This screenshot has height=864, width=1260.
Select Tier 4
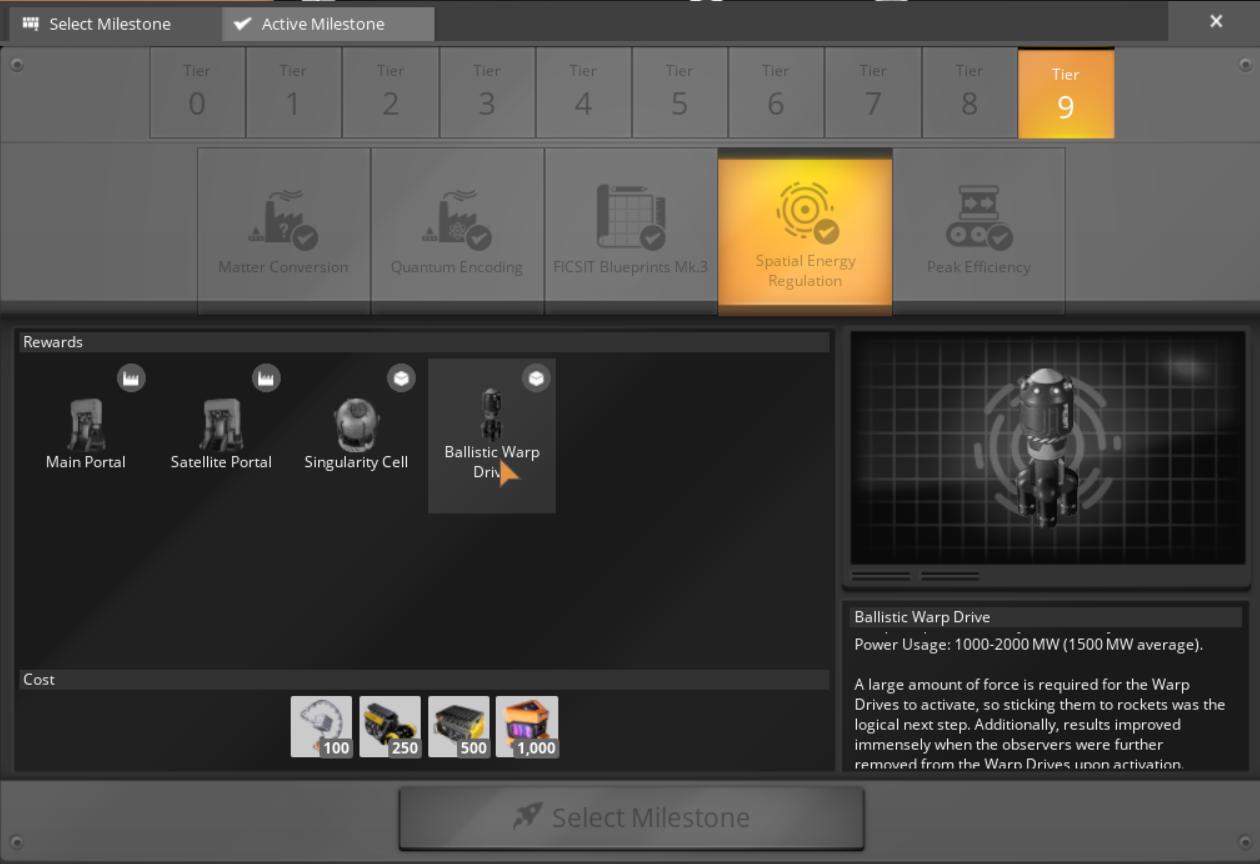(583, 93)
